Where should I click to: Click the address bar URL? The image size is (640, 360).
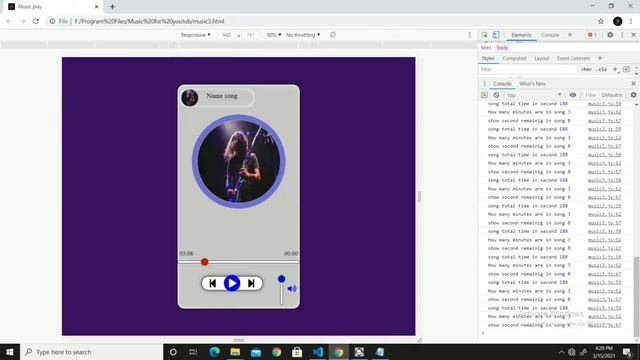click(x=149, y=21)
